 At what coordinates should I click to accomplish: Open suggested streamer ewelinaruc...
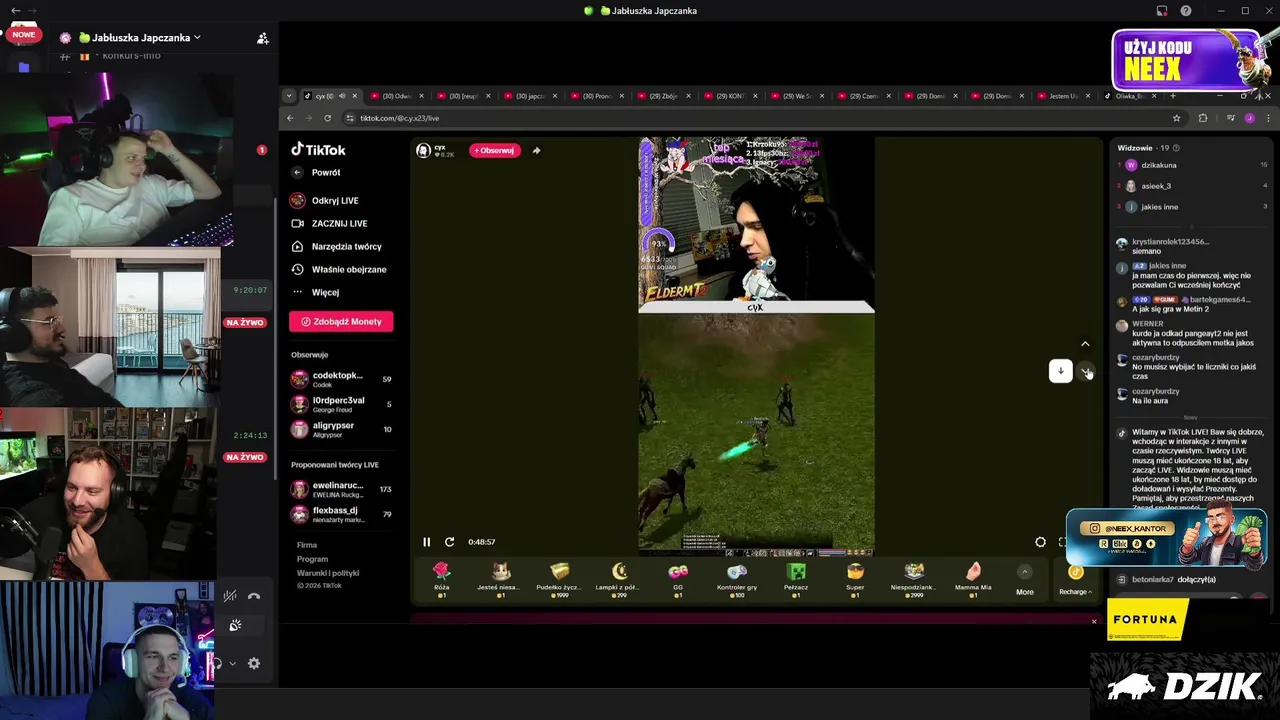tap(340, 489)
